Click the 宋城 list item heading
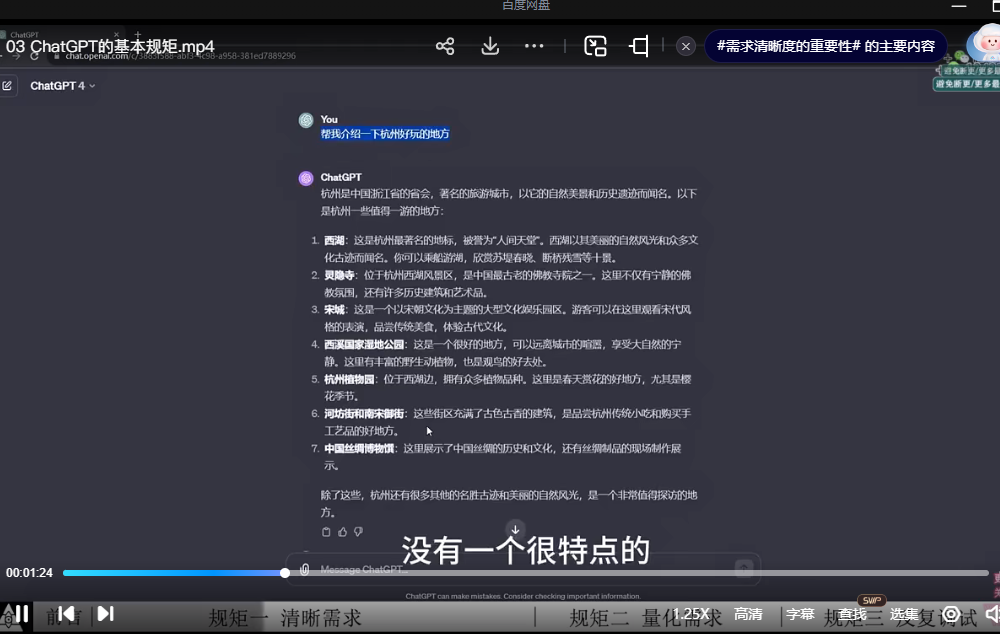1000x634 pixels. [334, 309]
